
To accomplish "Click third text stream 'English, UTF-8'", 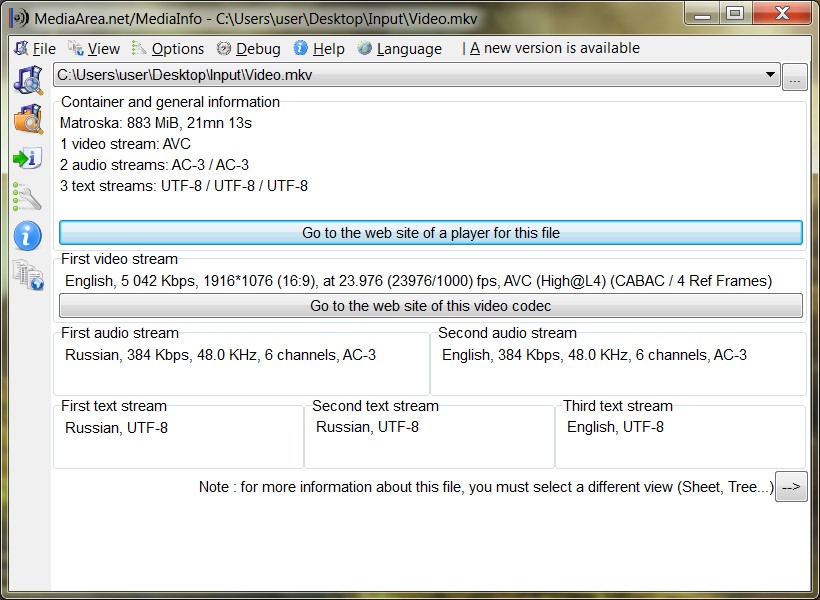I will (615, 427).
